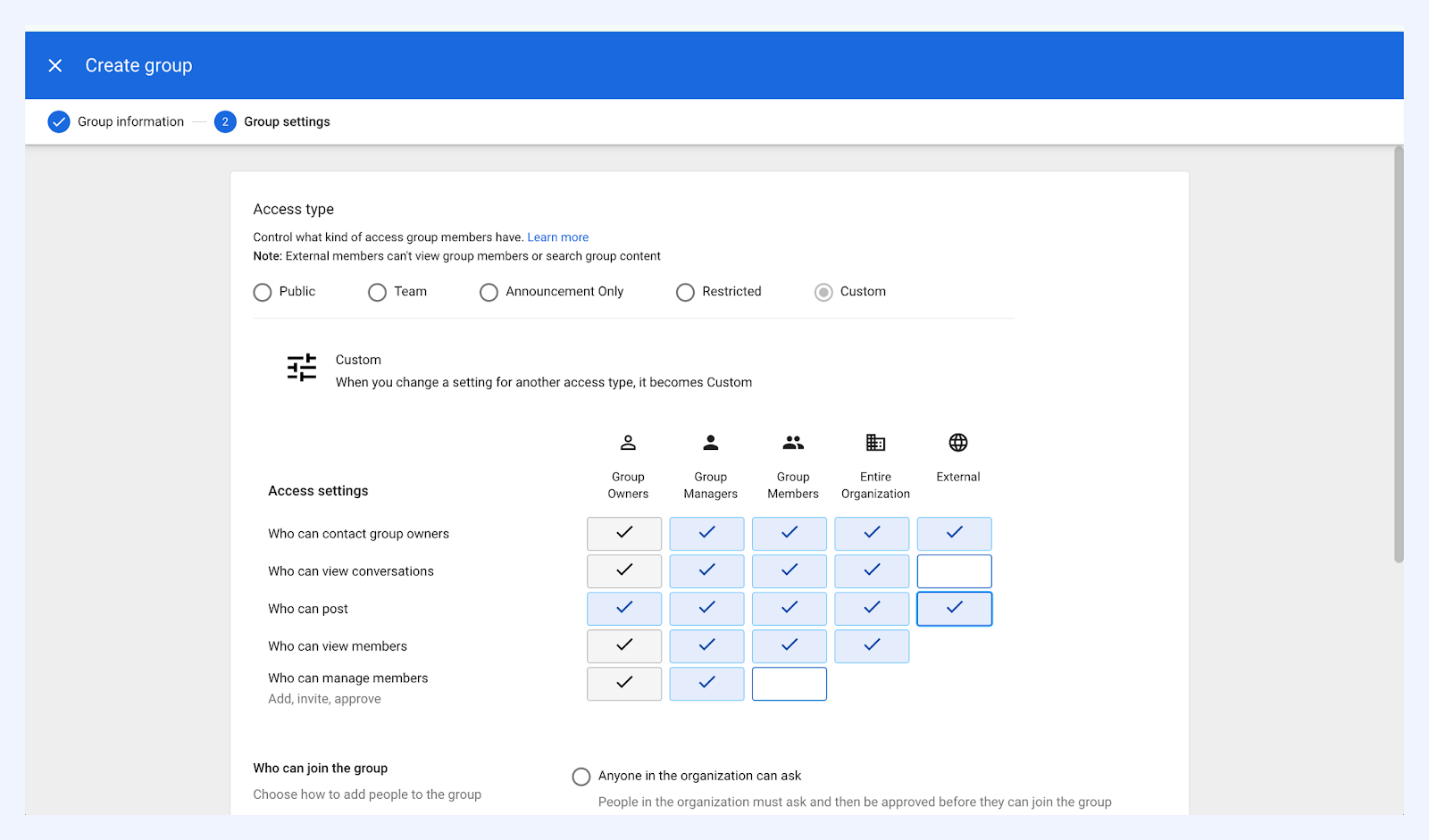Click the Create group title text
Image resolution: width=1429 pixels, height=840 pixels.
coord(138,65)
